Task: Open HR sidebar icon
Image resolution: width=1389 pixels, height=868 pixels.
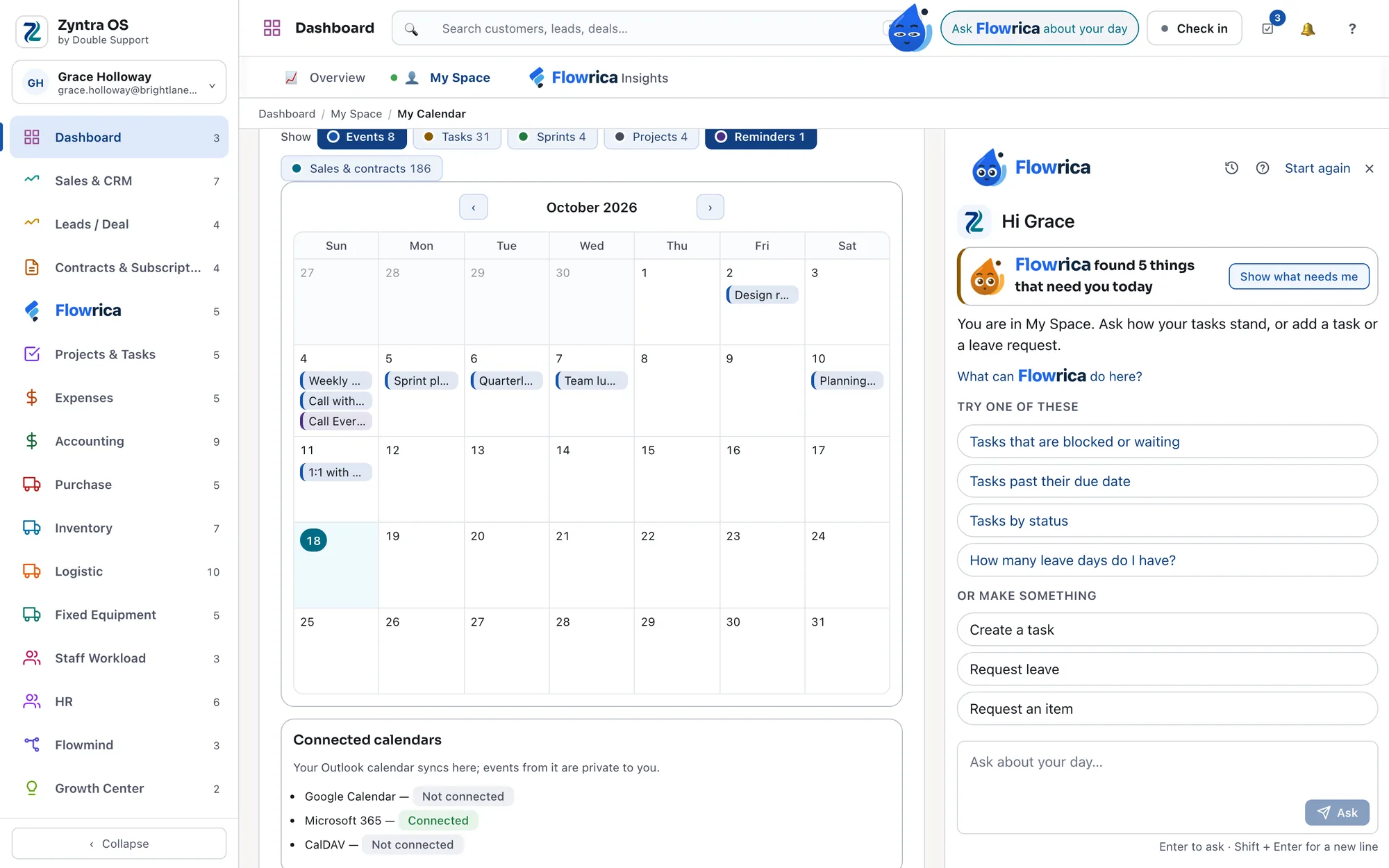Action: (32, 701)
